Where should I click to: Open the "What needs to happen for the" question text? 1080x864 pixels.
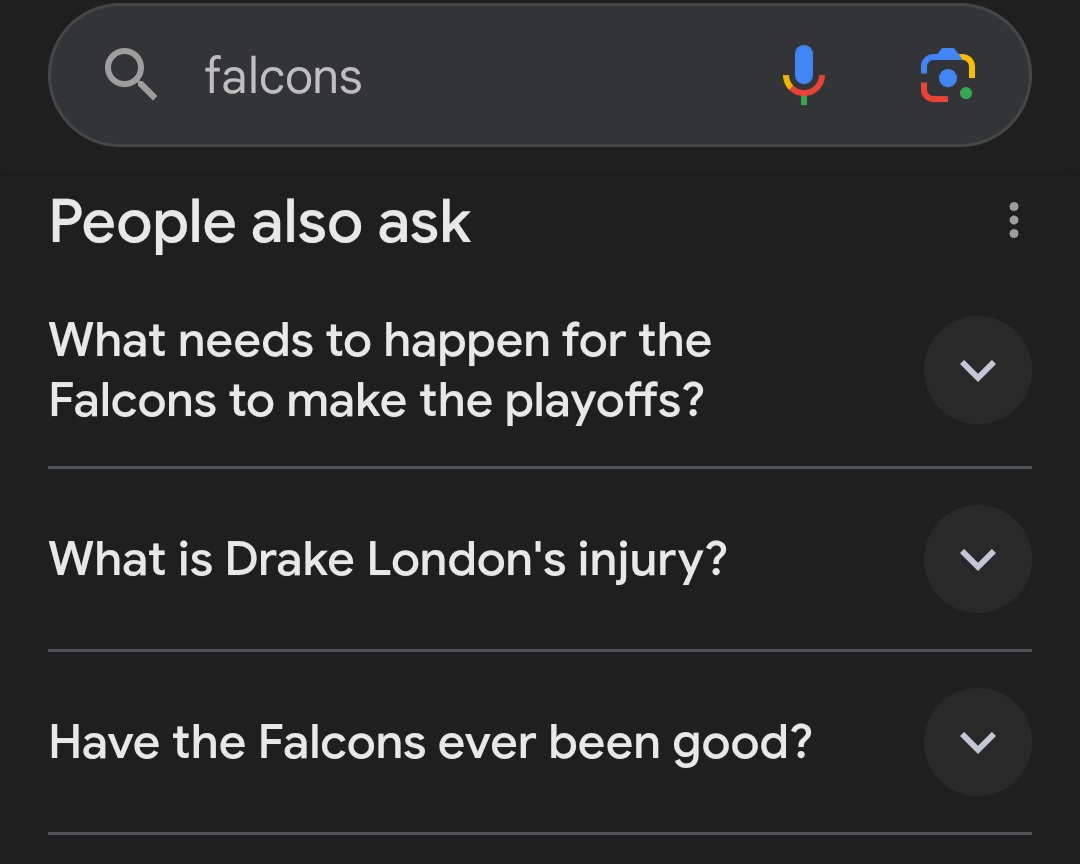(380, 340)
